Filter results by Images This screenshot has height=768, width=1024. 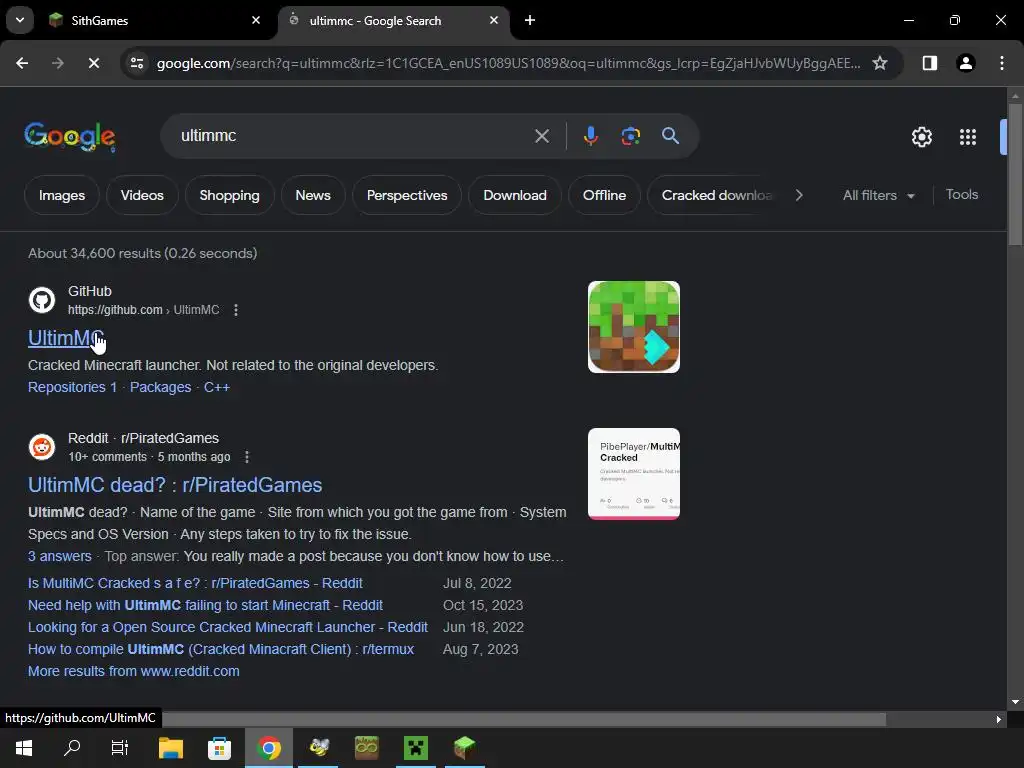[61, 195]
